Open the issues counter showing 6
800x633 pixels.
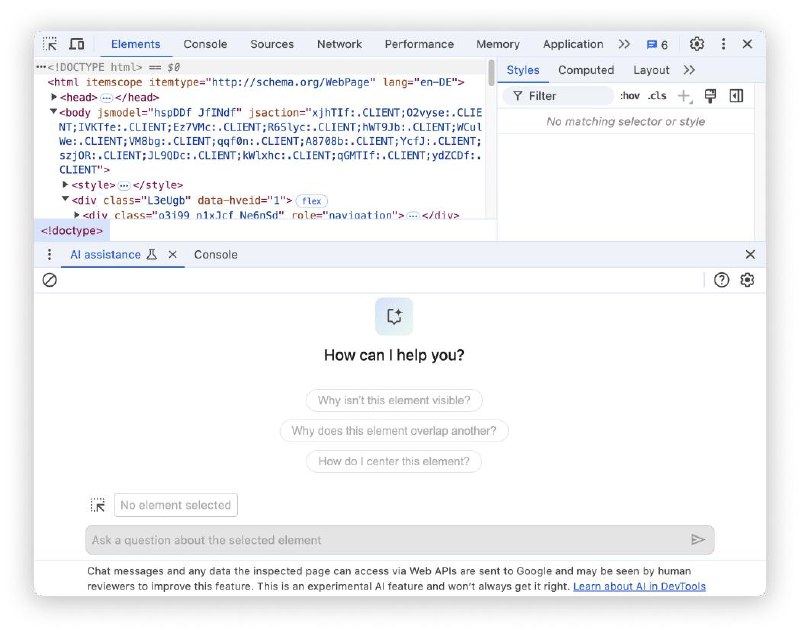(657, 44)
